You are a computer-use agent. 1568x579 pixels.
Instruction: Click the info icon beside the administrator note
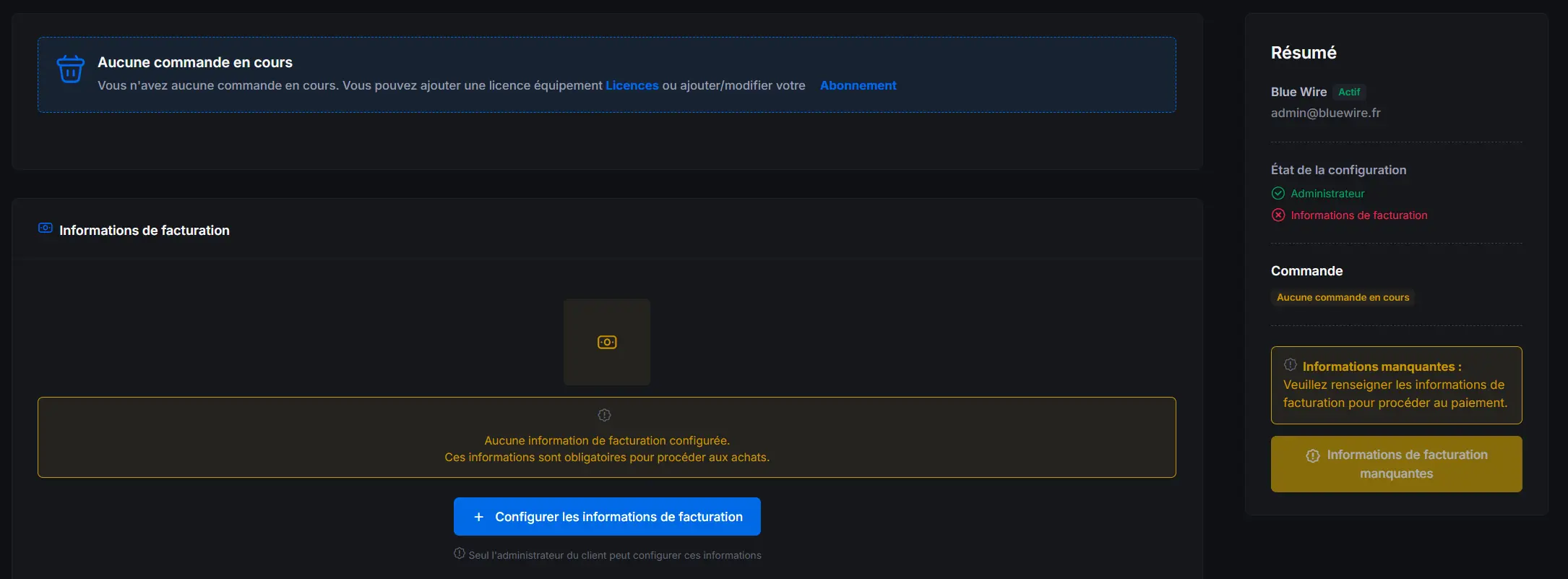coord(460,554)
